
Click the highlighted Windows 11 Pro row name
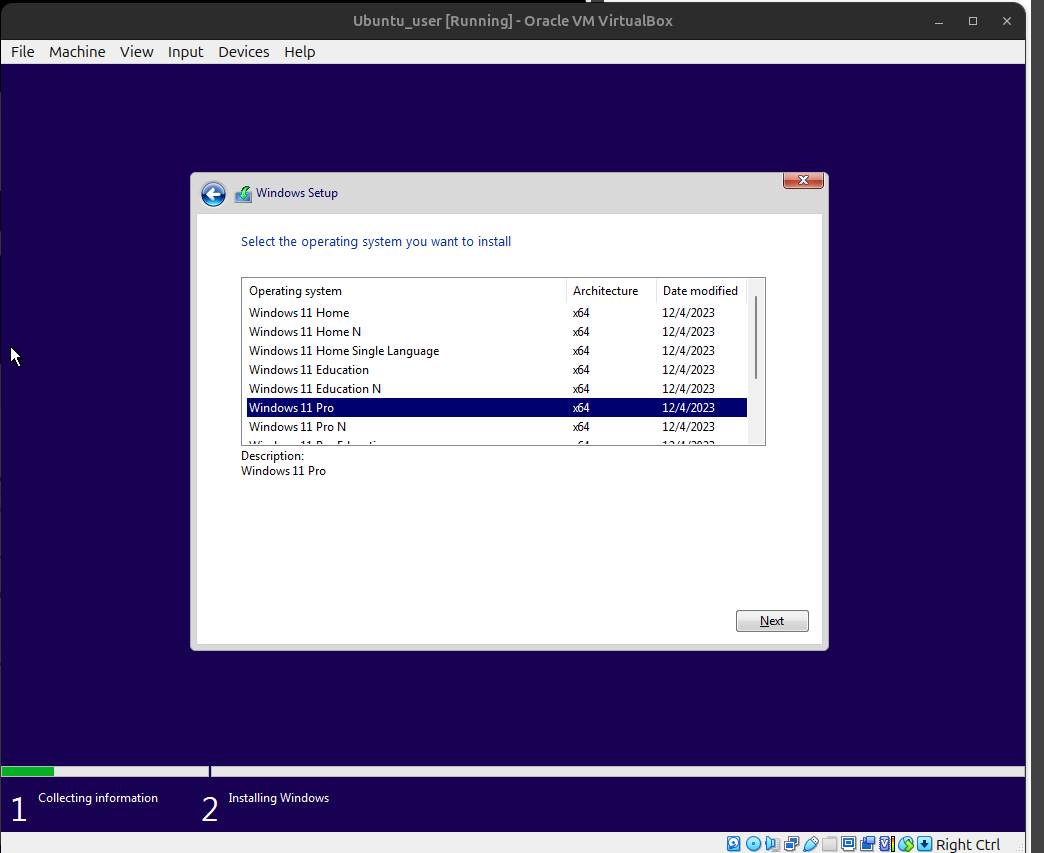[292, 408]
